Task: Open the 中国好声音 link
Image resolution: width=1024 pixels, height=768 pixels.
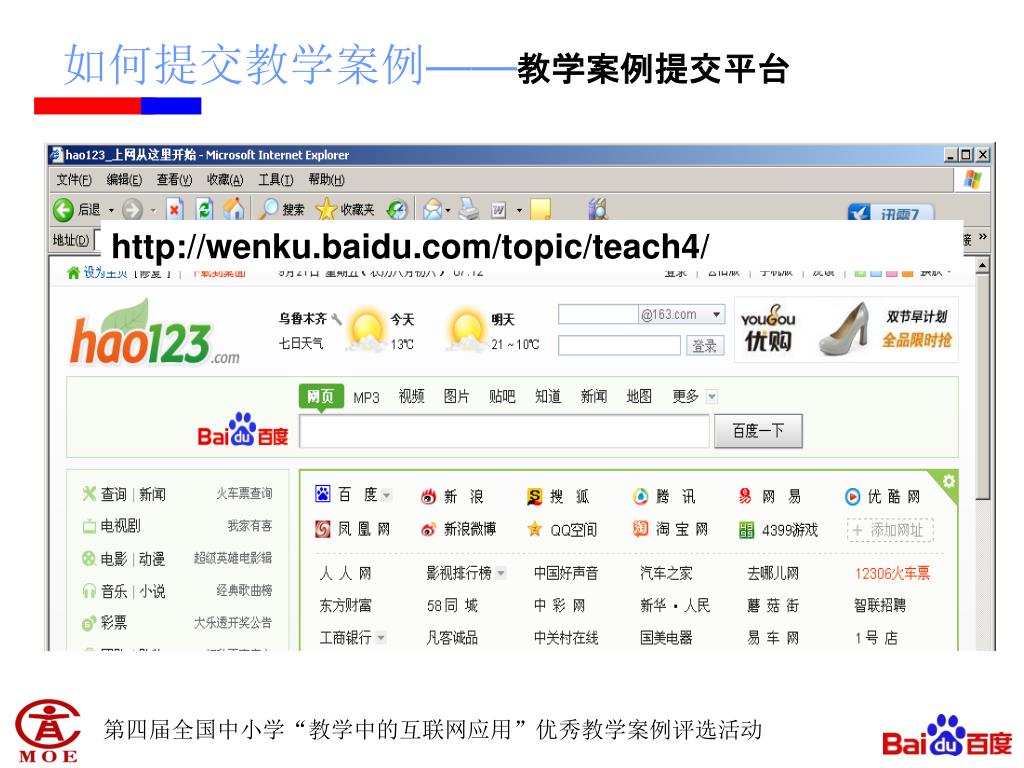Action: (x=566, y=573)
